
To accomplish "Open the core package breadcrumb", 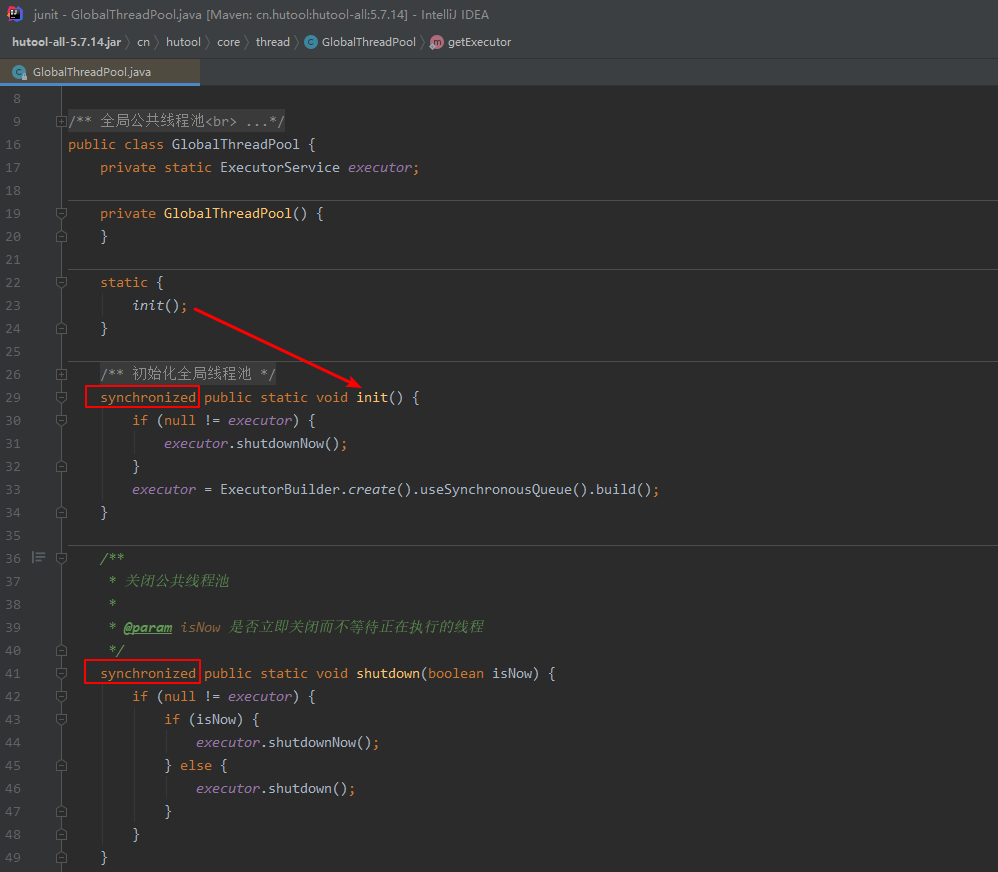I will [x=228, y=42].
